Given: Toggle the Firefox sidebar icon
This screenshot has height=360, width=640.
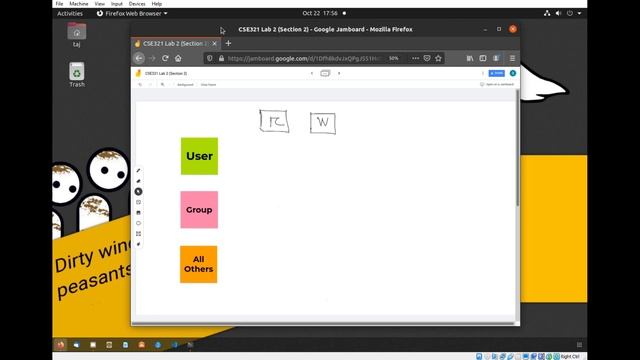Looking at the screenshot, I should (x=483, y=58).
